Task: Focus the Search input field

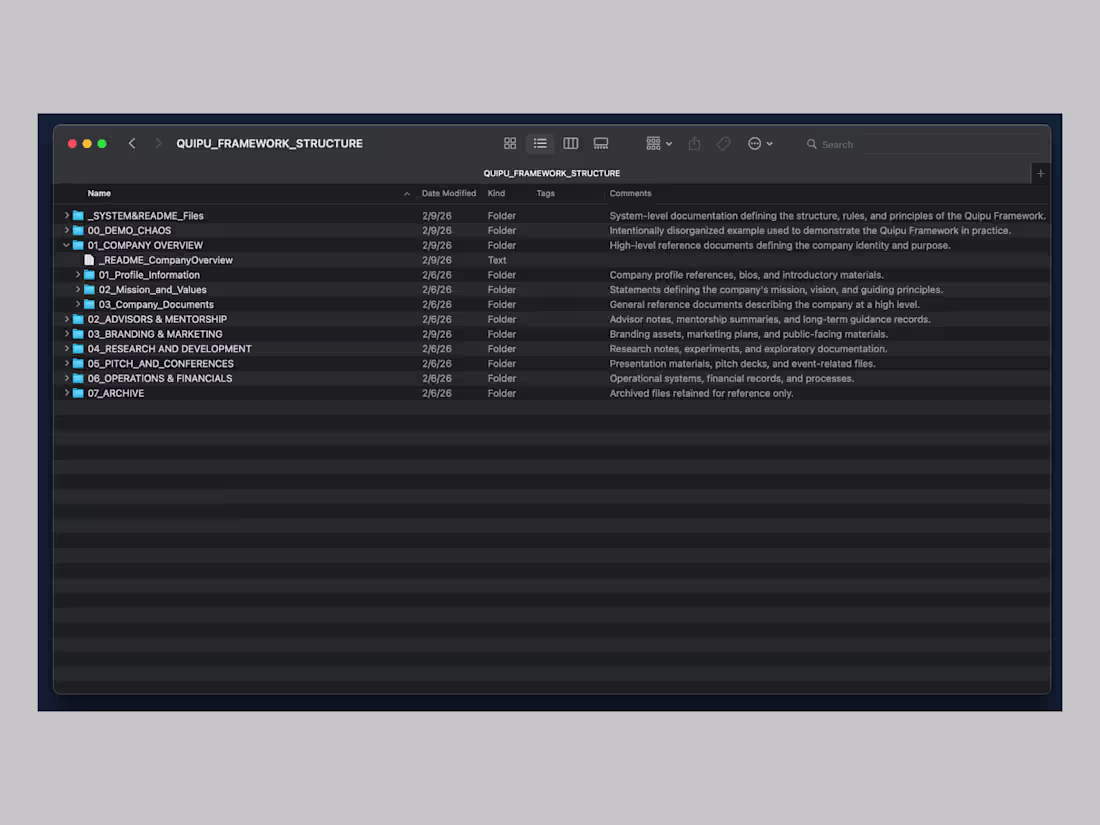Action: pyautogui.click(x=922, y=144)
